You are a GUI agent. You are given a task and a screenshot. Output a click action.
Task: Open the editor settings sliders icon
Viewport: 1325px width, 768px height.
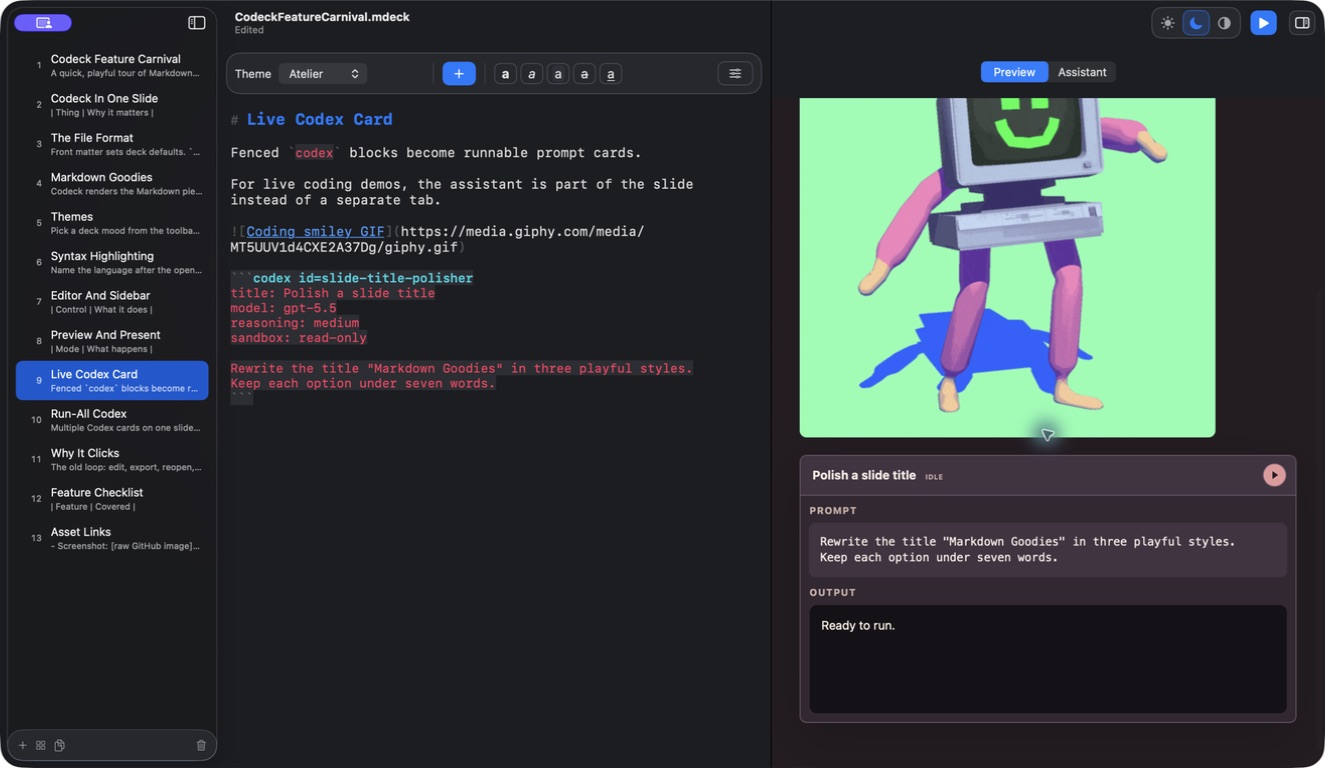(x=735, y=74)
